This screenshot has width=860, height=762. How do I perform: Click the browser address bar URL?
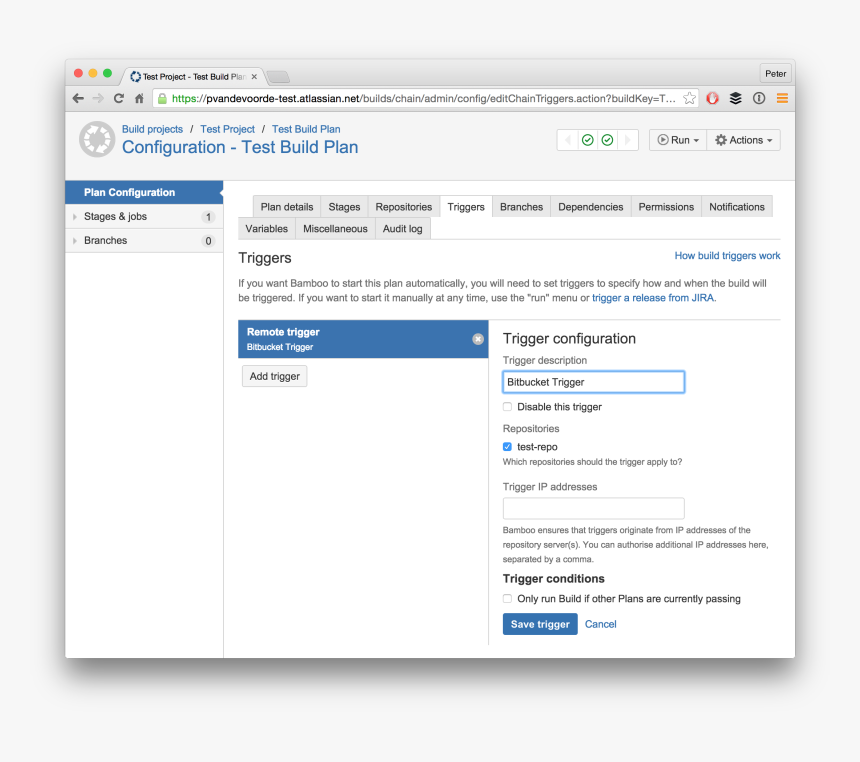(x=424, y=99)
